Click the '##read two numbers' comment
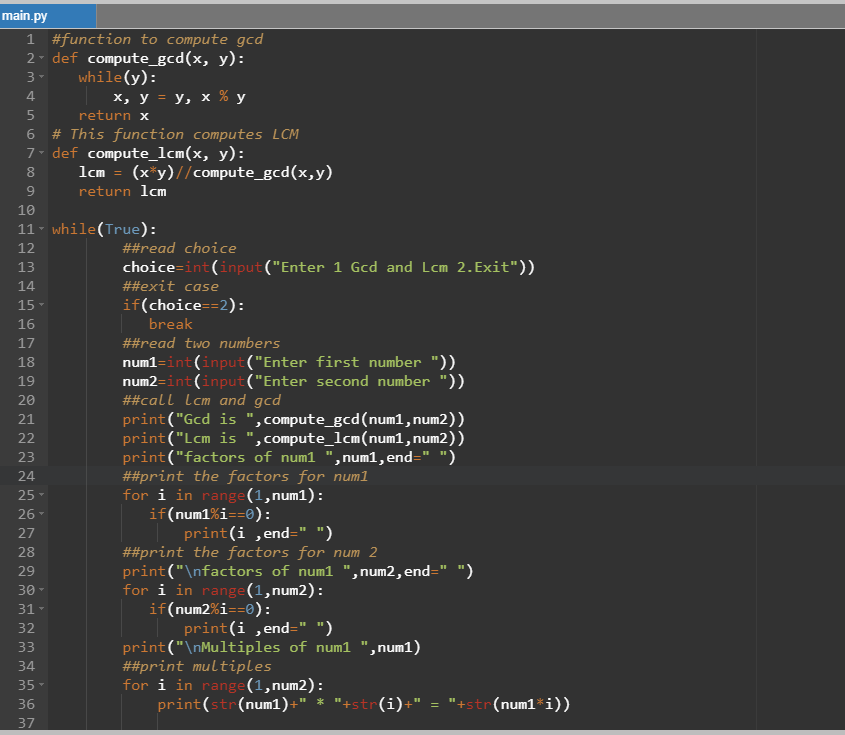This screenshot has height=735, width=845. pyautogui.click(x=202, y=343)
